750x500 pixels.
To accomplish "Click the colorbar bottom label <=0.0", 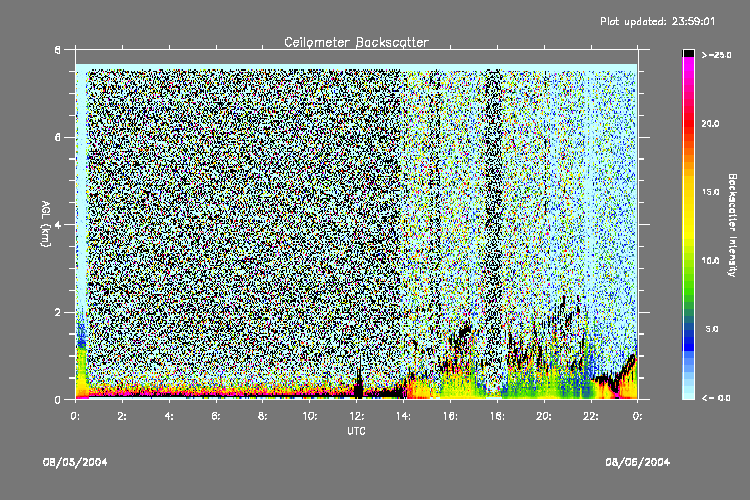I will (x=716, y=398).
